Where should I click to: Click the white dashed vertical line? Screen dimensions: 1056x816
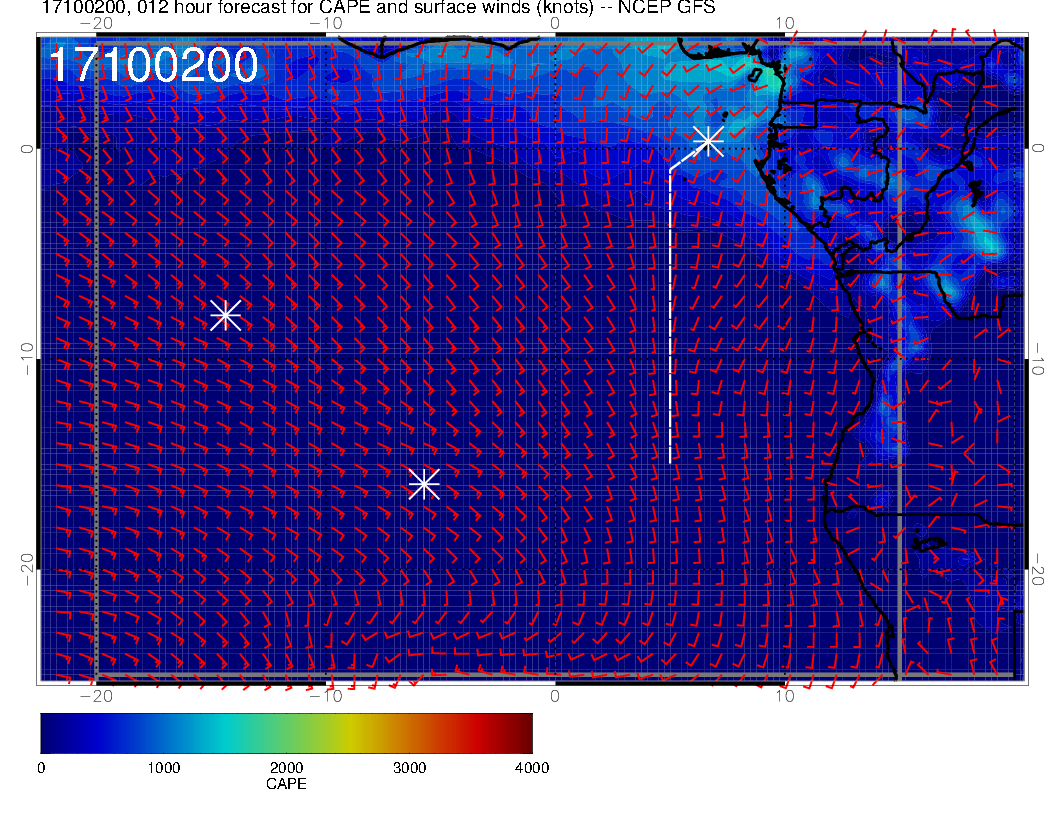pos(670,320)
